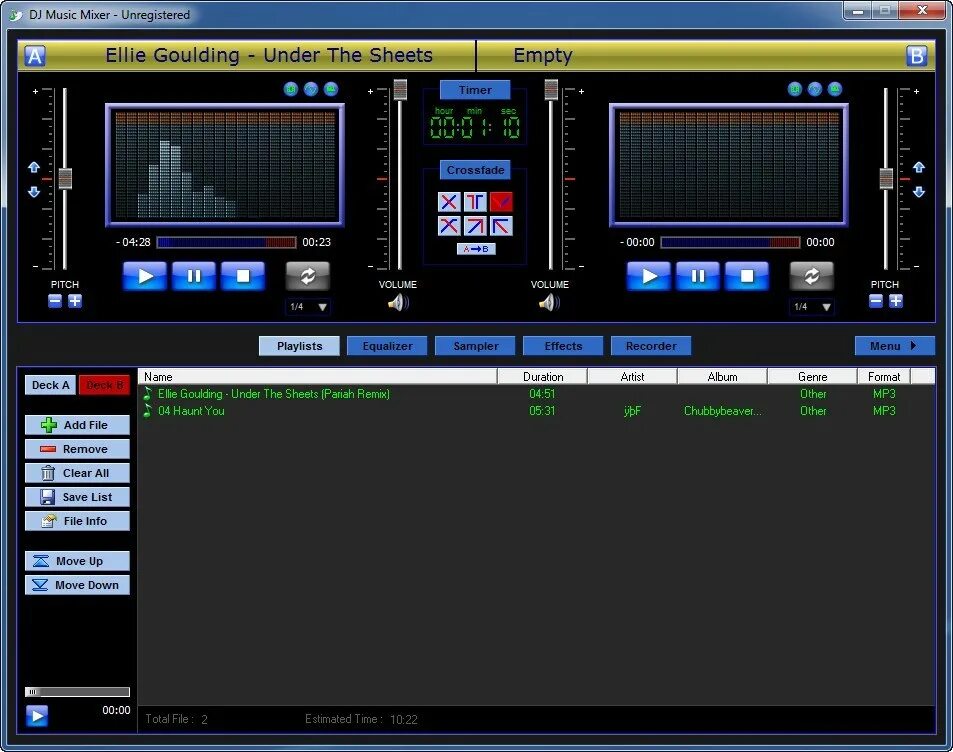Switch to Equalizer tab
This screenshot has height=752, width=953.
click(x=387, y=346)
